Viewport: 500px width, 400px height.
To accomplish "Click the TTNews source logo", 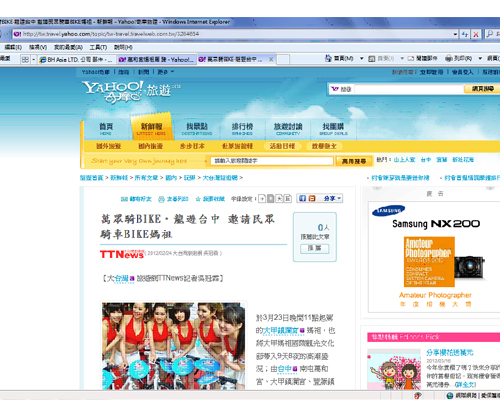I will point(122,254).
